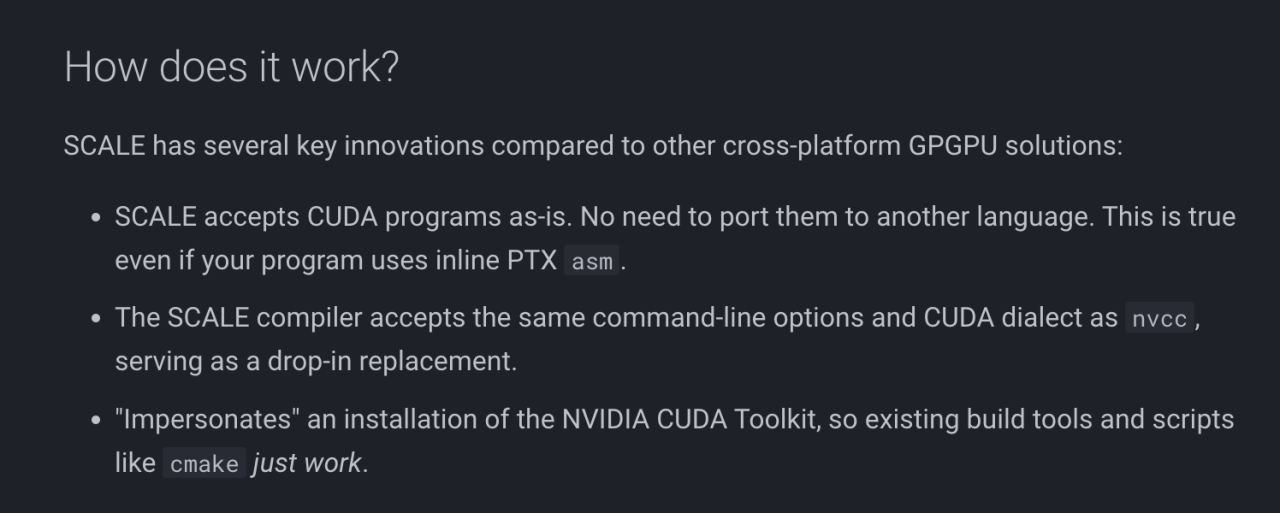Click the "How does it work?" heading

231,67
